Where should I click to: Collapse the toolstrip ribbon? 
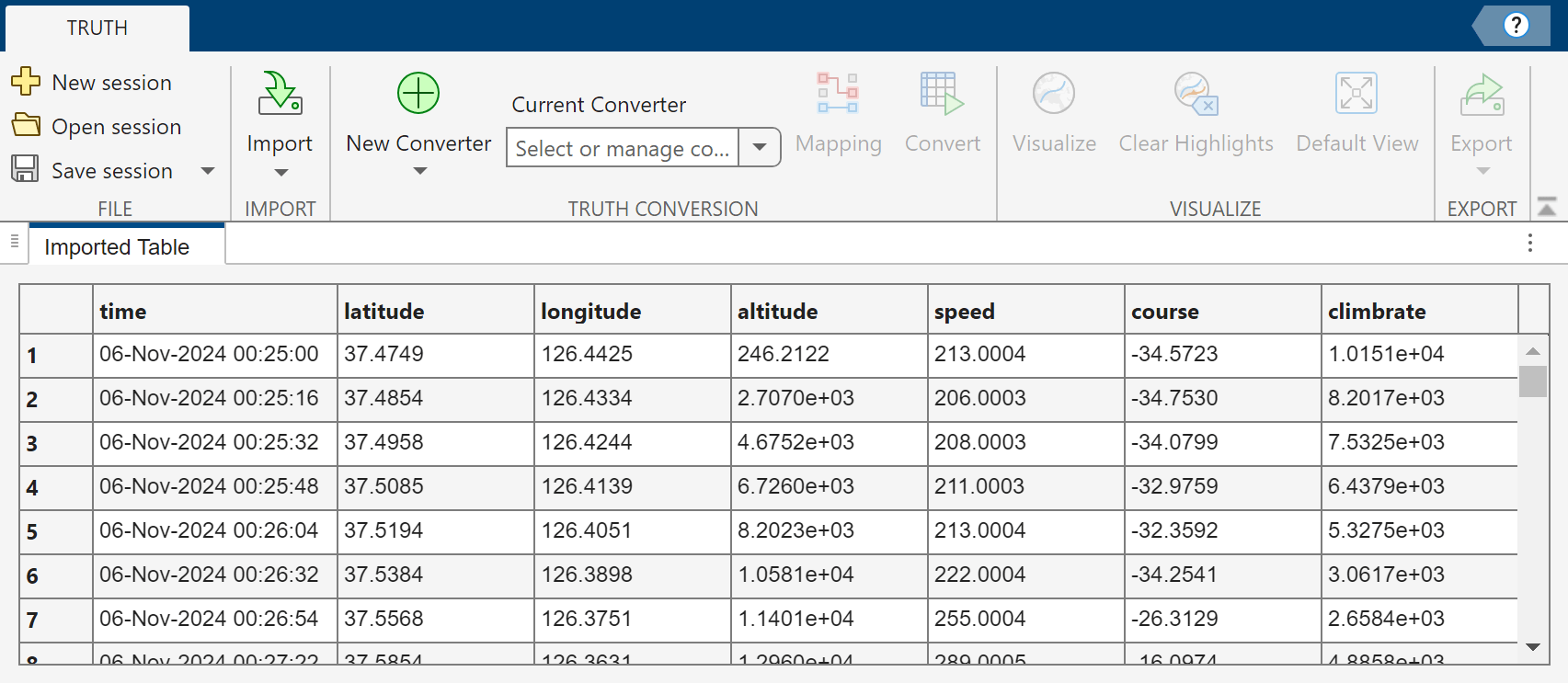pos(1547,208)
